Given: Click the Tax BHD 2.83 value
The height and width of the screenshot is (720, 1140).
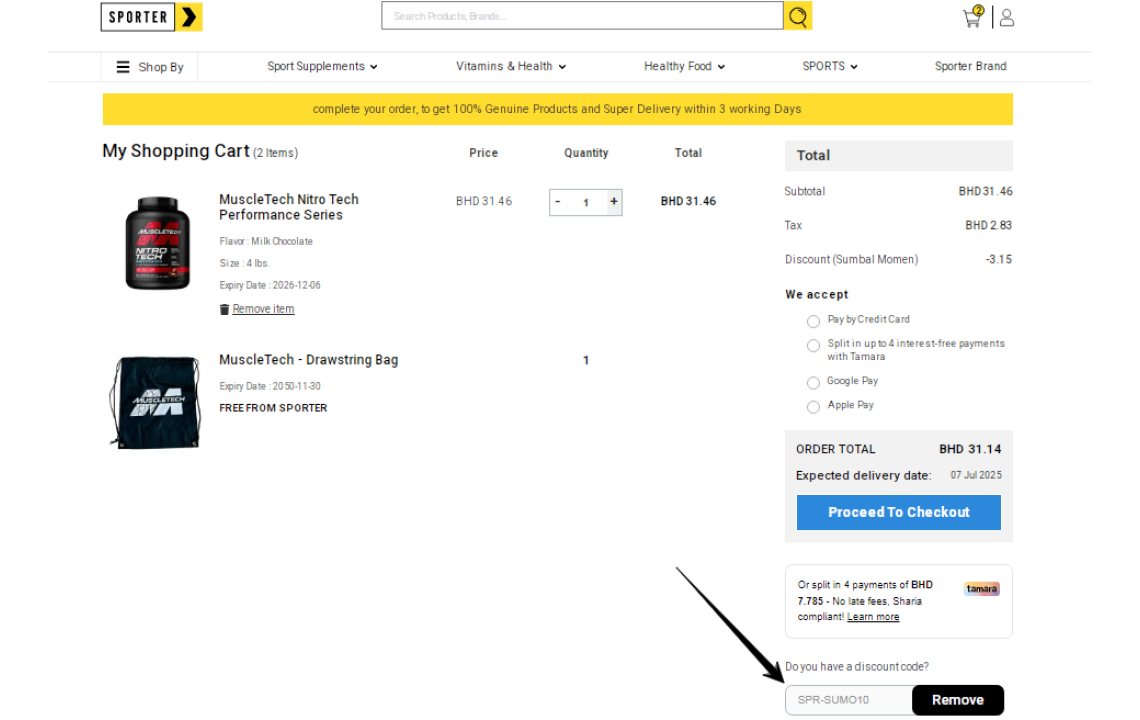Looking at the screenshot, I should click(988, 225).
